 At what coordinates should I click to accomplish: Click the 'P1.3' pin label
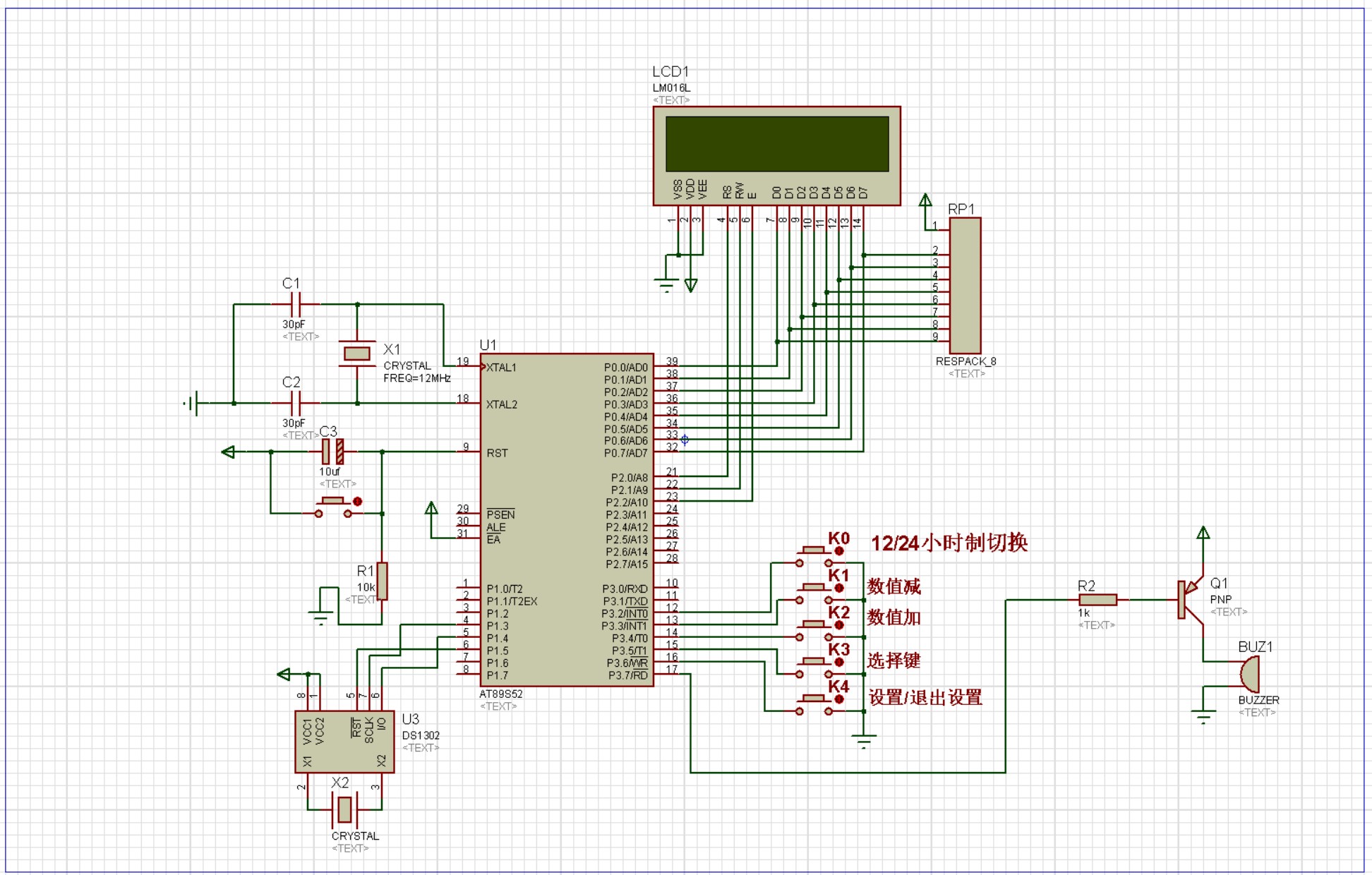[498, 626]
